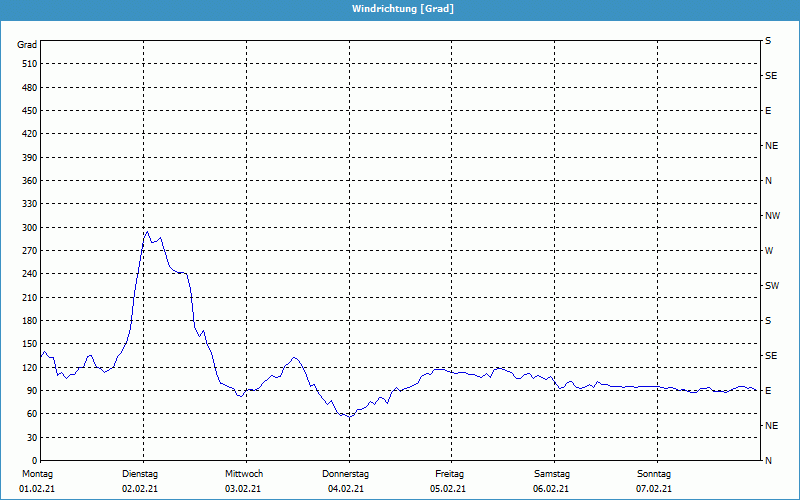This screenshot has height=500, width=800.
Task: Select the Freitag 05.02.21 date label
Action: coord(449,481)
